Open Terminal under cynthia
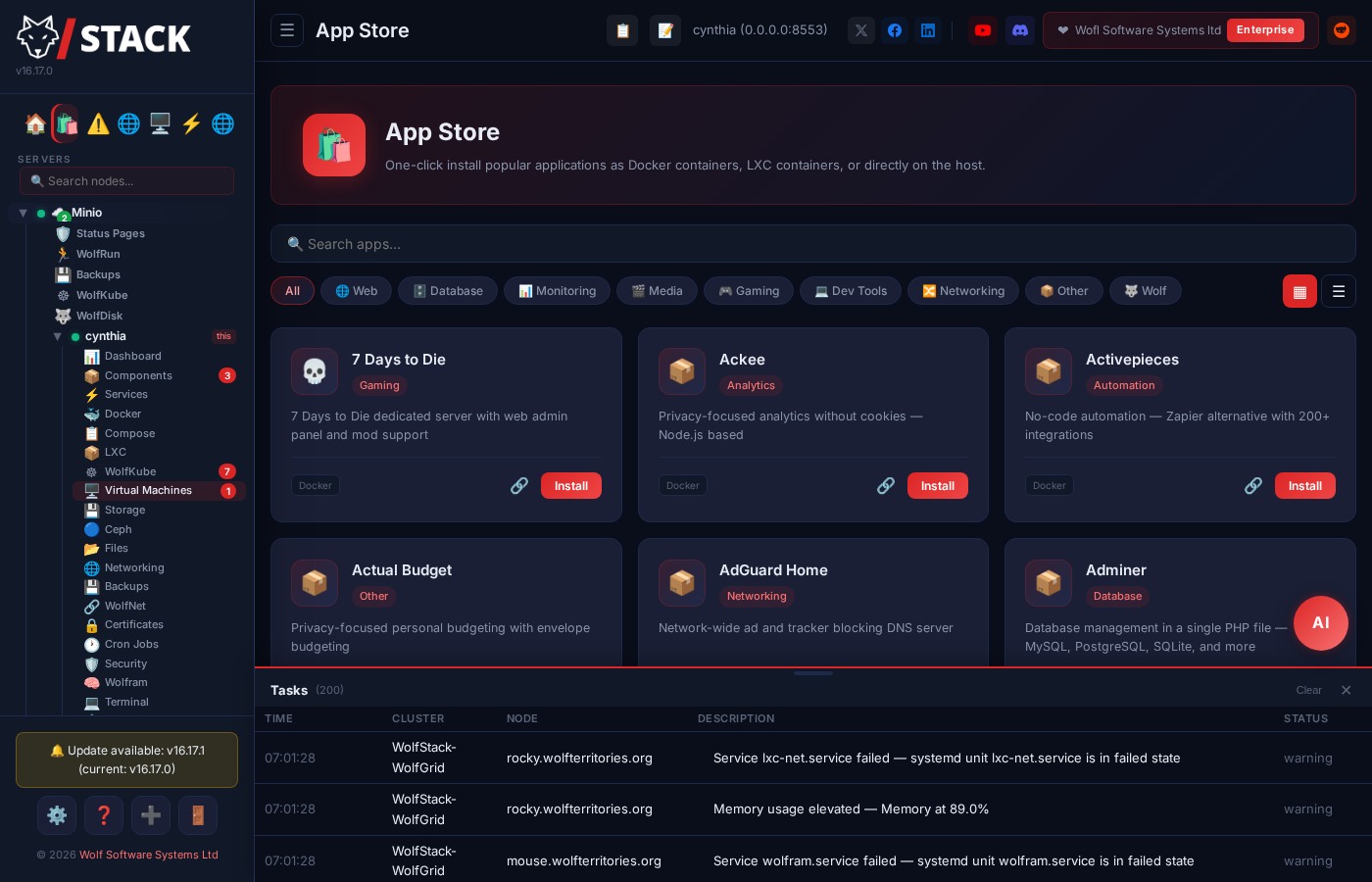 (160, 702)
